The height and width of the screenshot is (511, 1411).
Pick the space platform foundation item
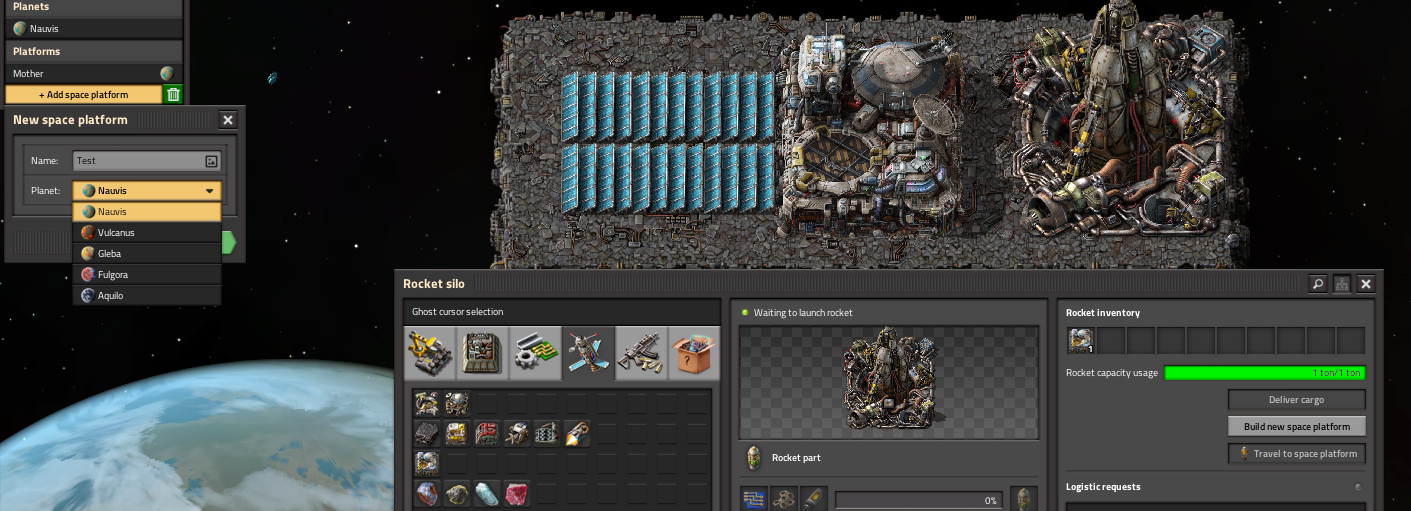(427, 434)
